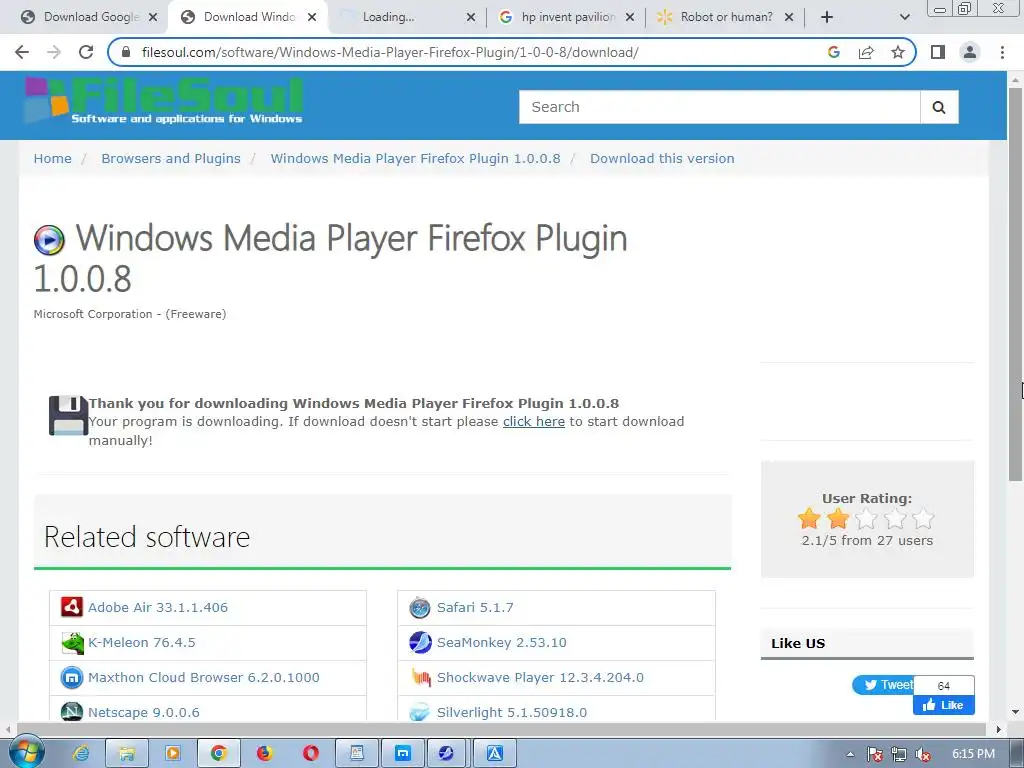Click the browser forward arrow
Image resolution: width=1024 pixels, height=768 pixels.
[x=54, y=52]
